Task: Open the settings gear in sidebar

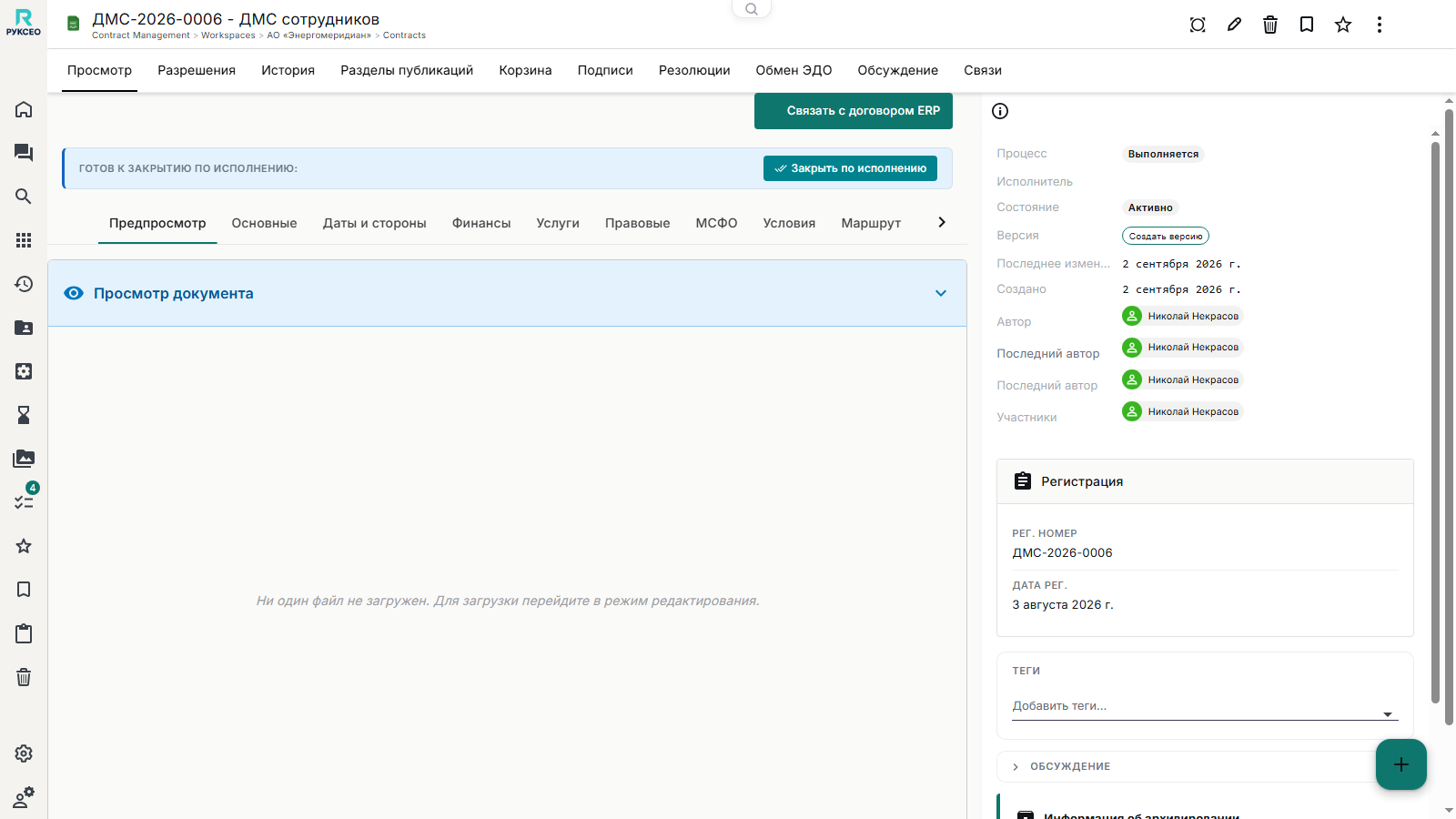Action: [x=24, y=753]
